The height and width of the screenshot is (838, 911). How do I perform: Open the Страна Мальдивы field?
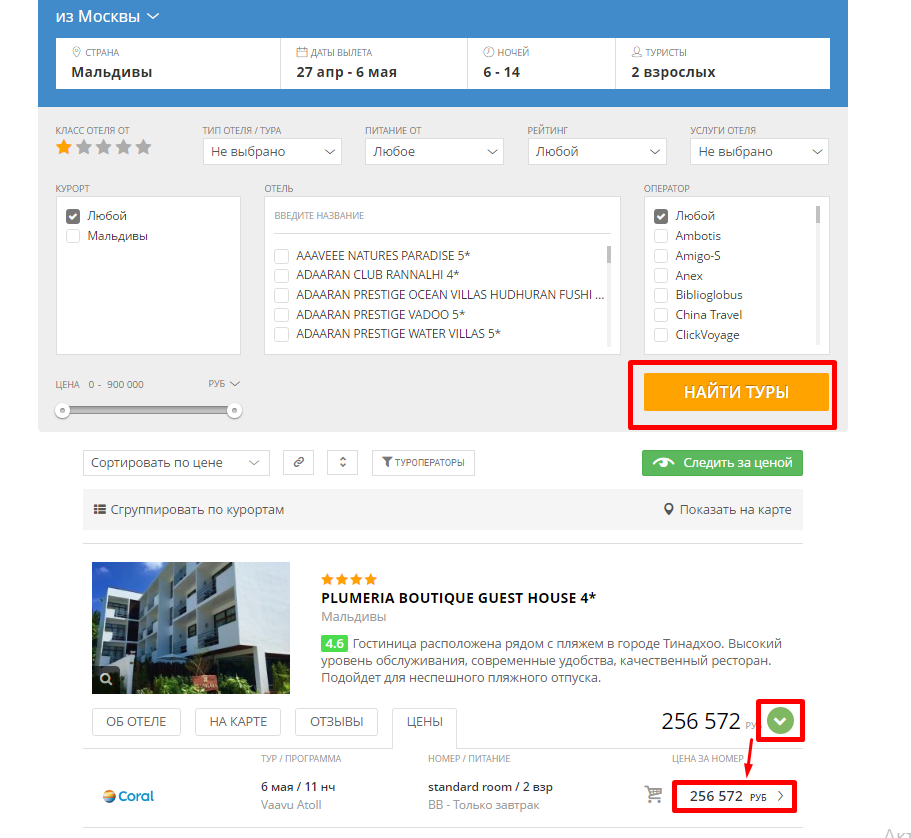coord(168,63)
